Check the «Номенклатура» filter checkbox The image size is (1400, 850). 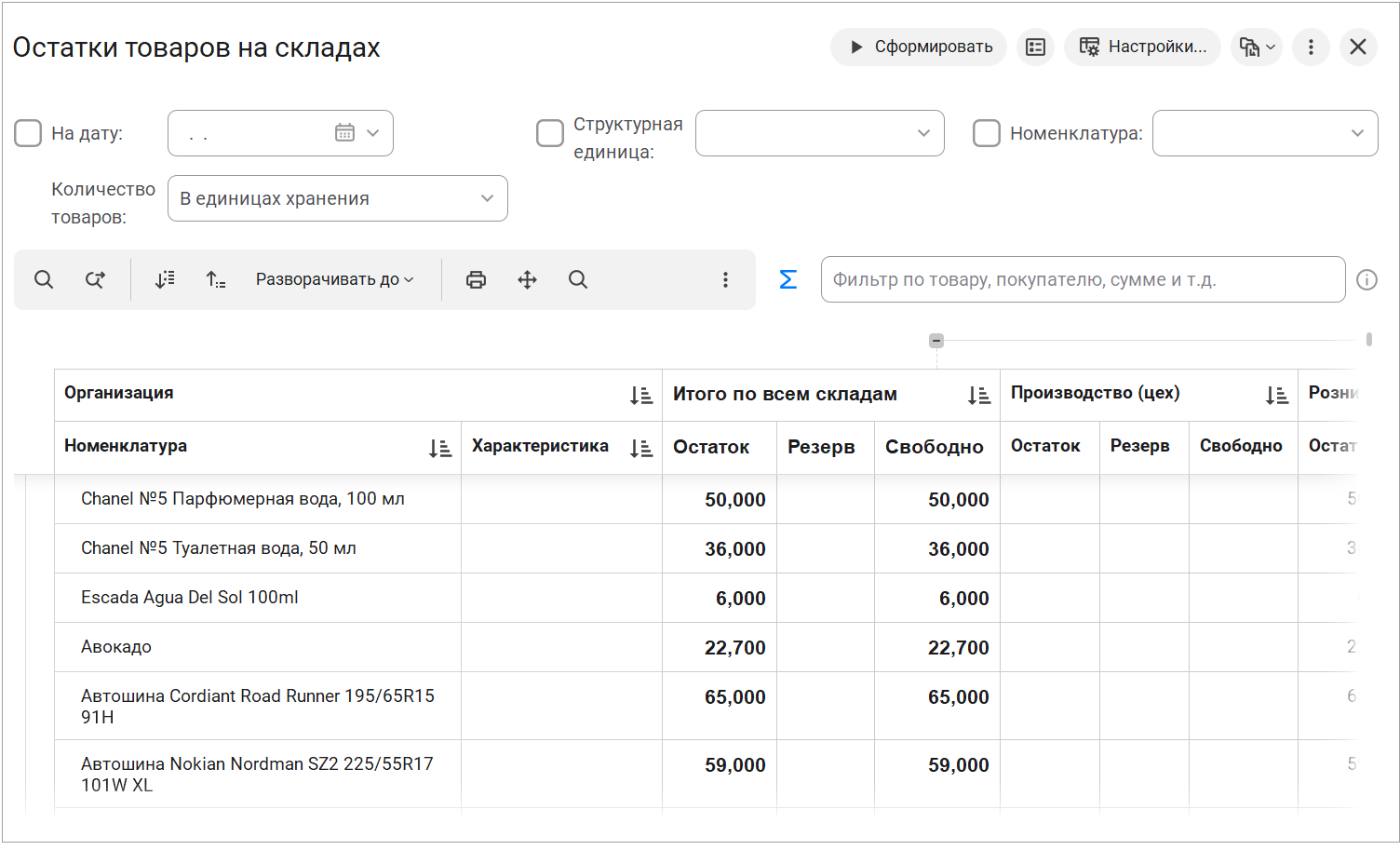click(986, 133)
